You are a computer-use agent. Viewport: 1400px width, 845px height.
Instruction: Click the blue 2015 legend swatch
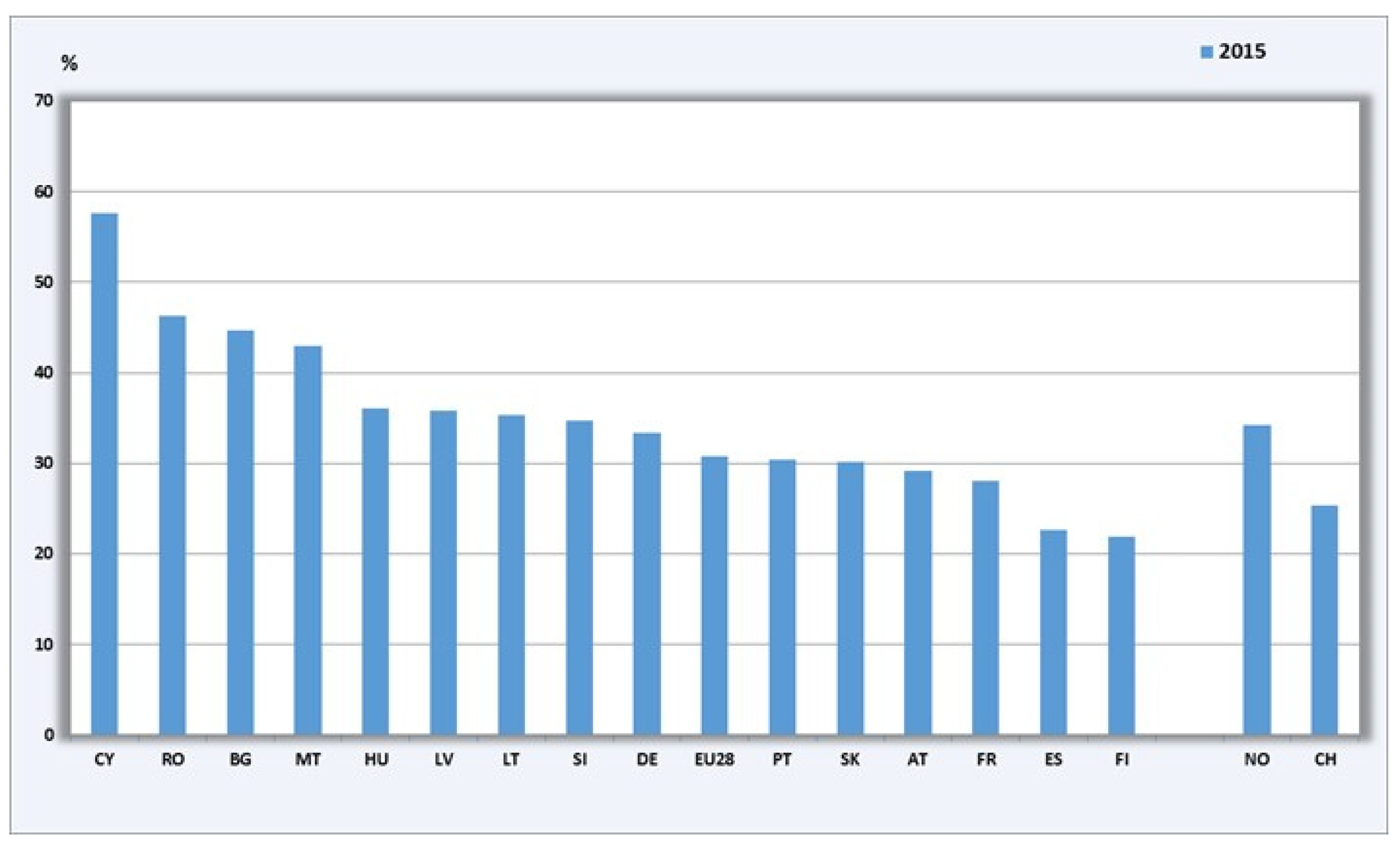(1206, 52)
